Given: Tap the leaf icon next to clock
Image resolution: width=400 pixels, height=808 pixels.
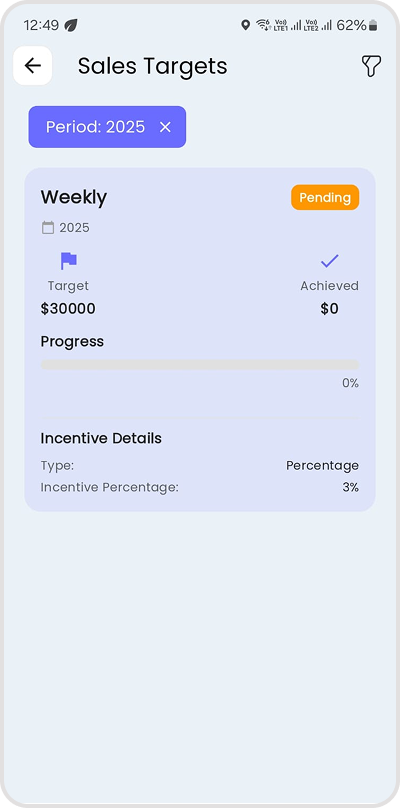Looking at the screenshot, I should [71, 25].
